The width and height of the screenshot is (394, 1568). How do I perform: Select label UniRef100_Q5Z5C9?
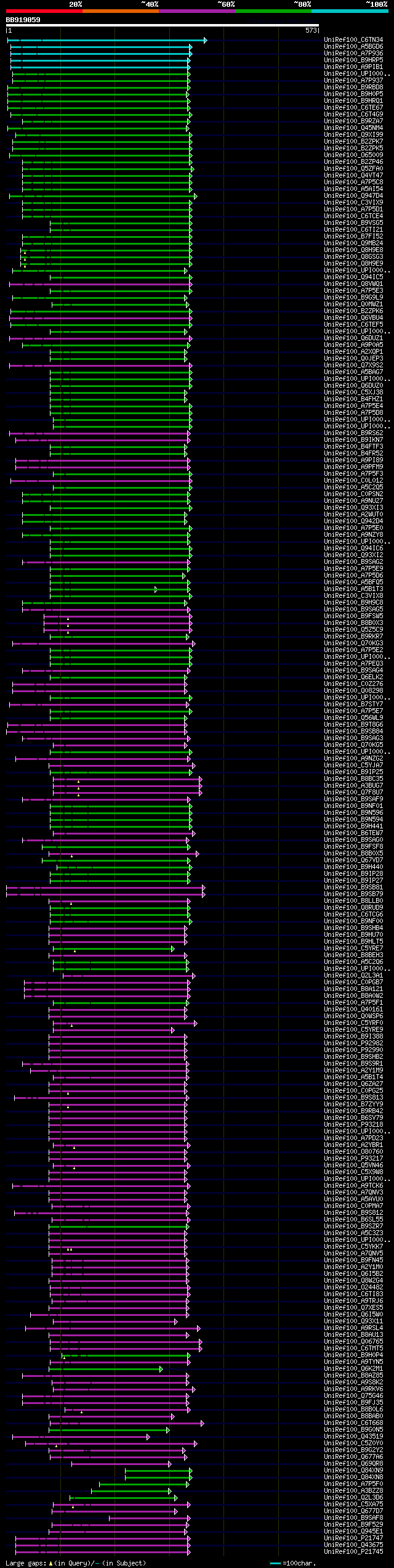click(x=353, y=630)
